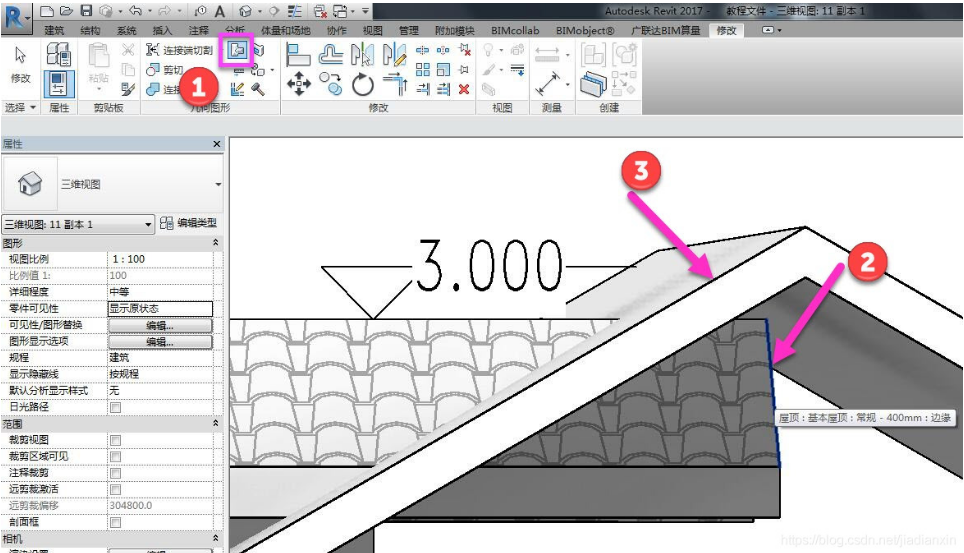This screenshot has width=964, height=553.
Task: Open the 三维视图 type selector dropdown
Action: pyautogui.click(x=218, y=185)
